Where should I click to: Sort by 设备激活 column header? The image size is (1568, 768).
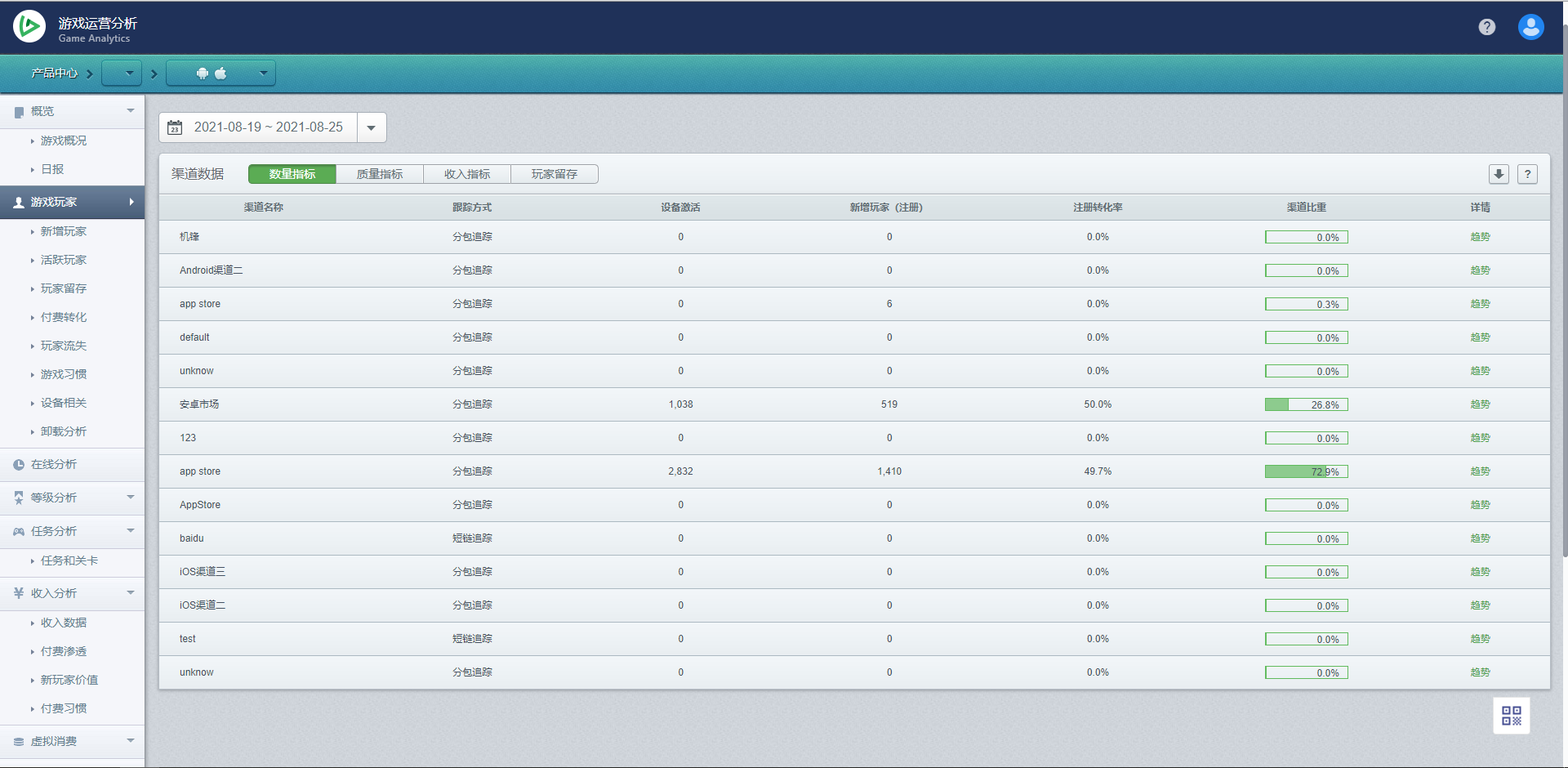click(680, 208)
